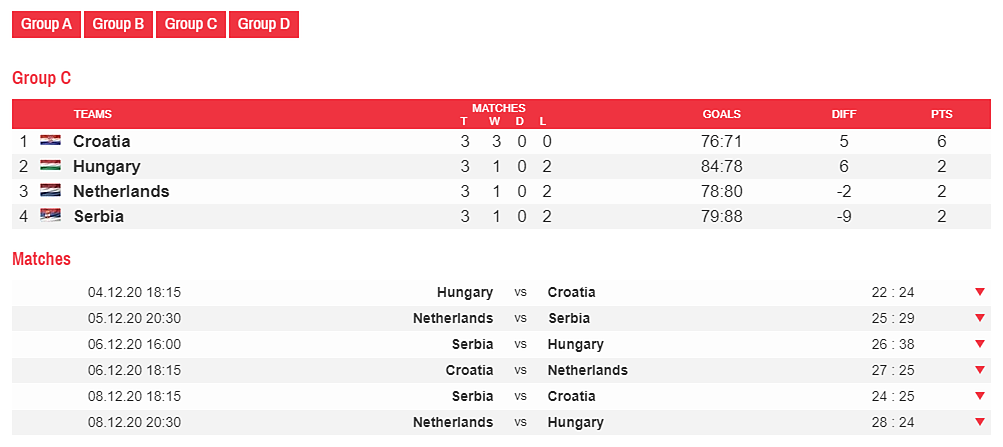Click the Hungary flag icon

[x=50, y=166]
